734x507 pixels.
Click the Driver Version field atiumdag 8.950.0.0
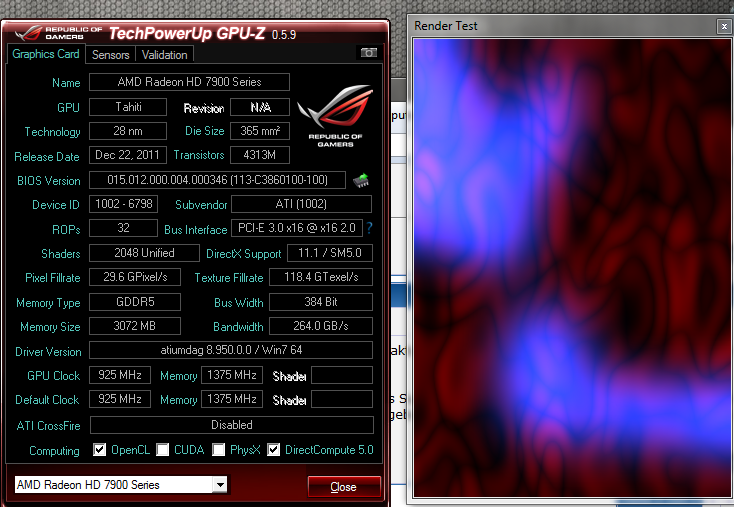231,350
